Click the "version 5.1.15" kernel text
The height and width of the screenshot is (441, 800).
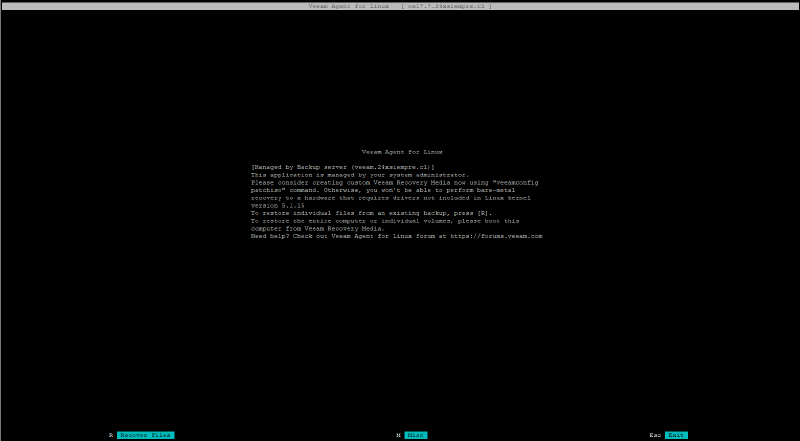(x=278, y=206)
